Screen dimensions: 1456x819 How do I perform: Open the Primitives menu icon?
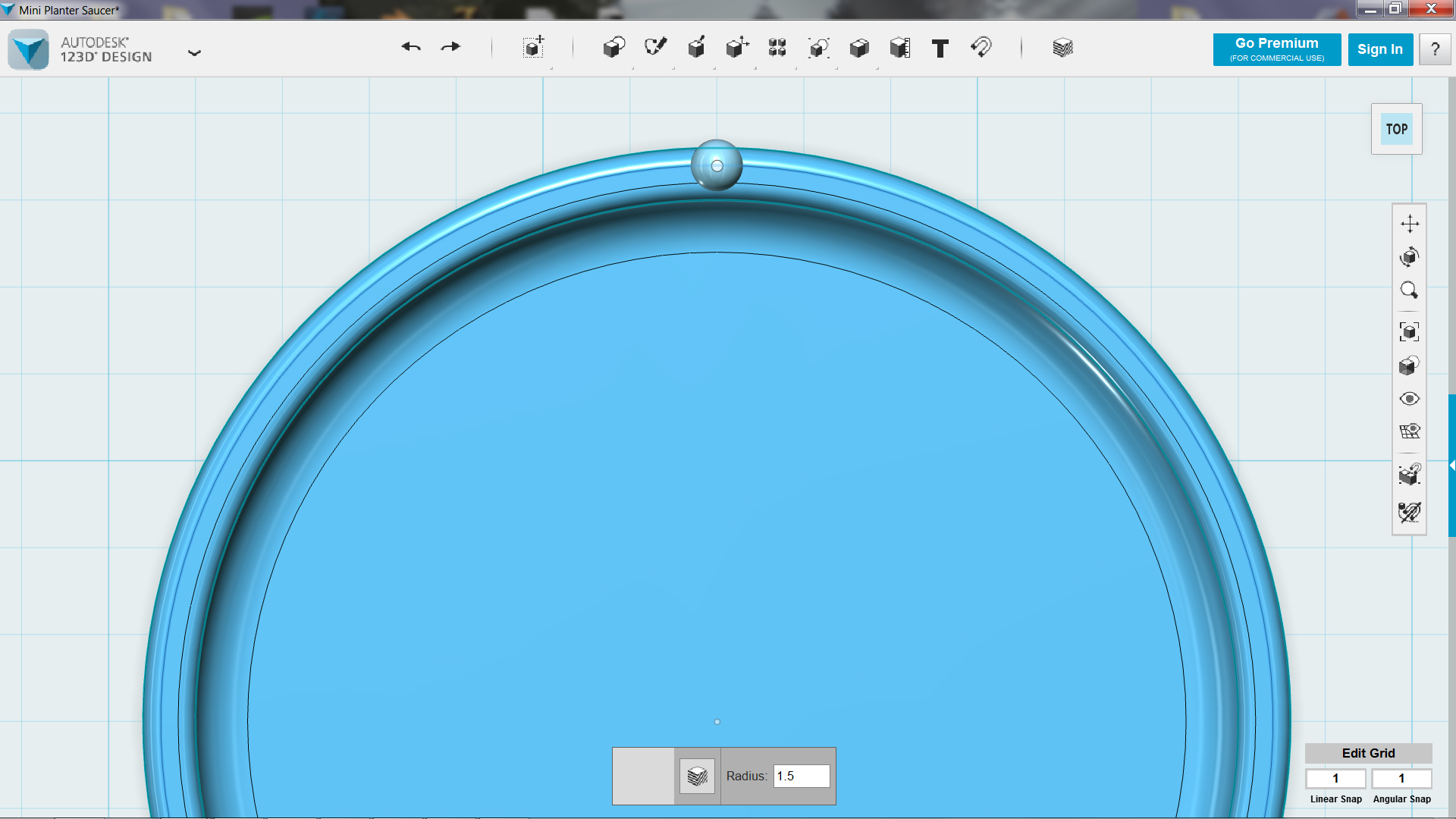point(614,48)
